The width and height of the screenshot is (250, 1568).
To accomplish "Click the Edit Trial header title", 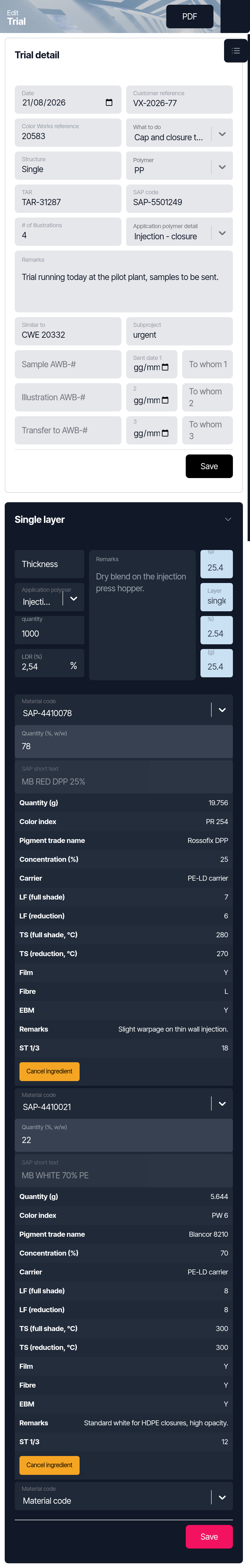I will click(17, 18).
